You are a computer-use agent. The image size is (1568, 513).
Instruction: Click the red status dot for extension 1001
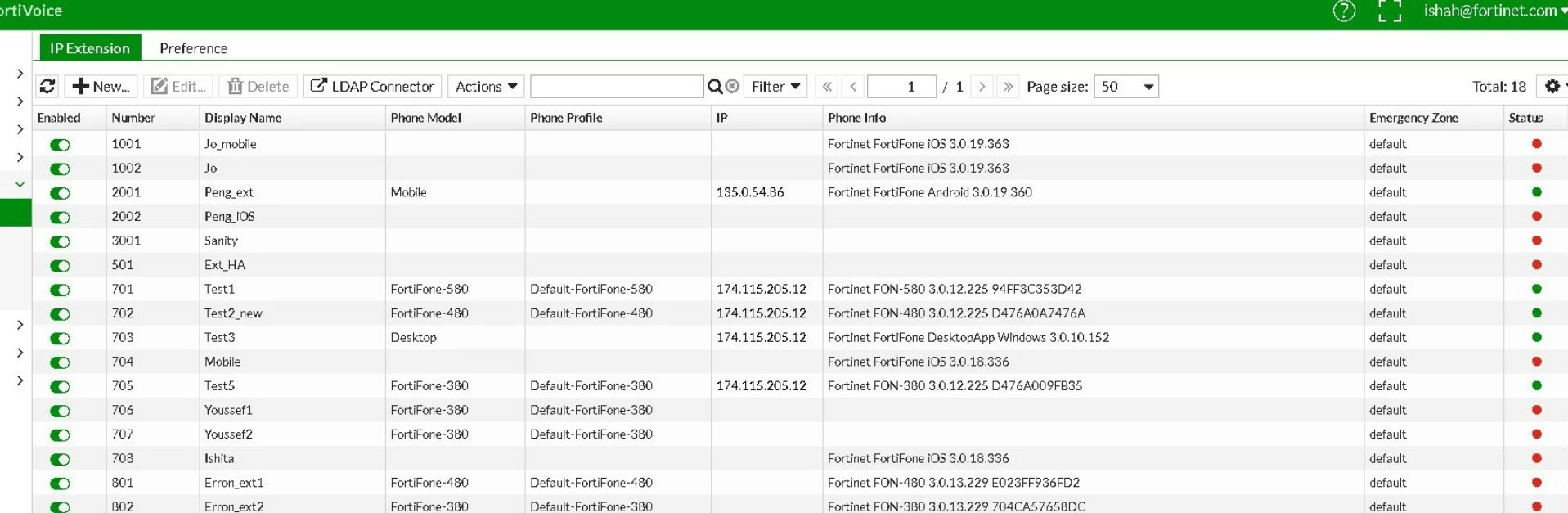click(1536, 144)
